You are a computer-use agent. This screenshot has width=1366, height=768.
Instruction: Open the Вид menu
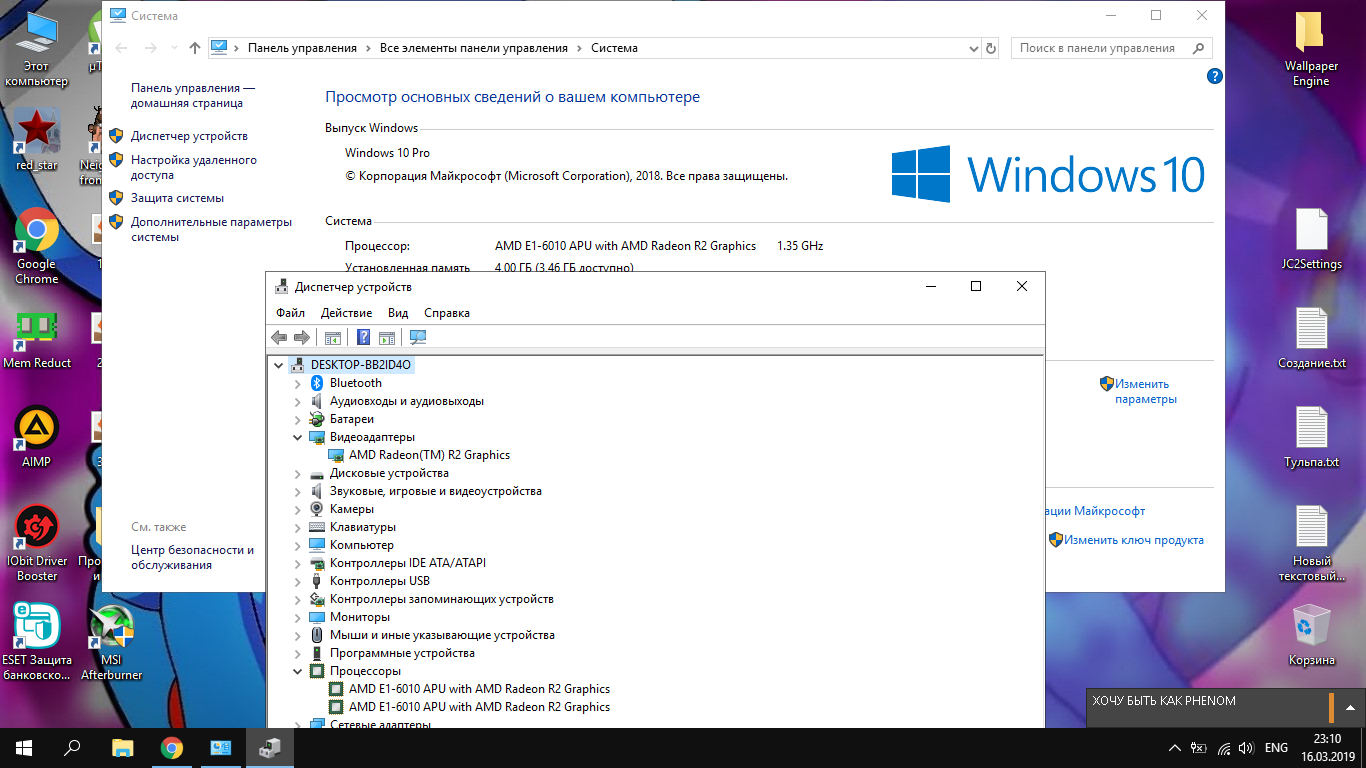tap(398, 313)
